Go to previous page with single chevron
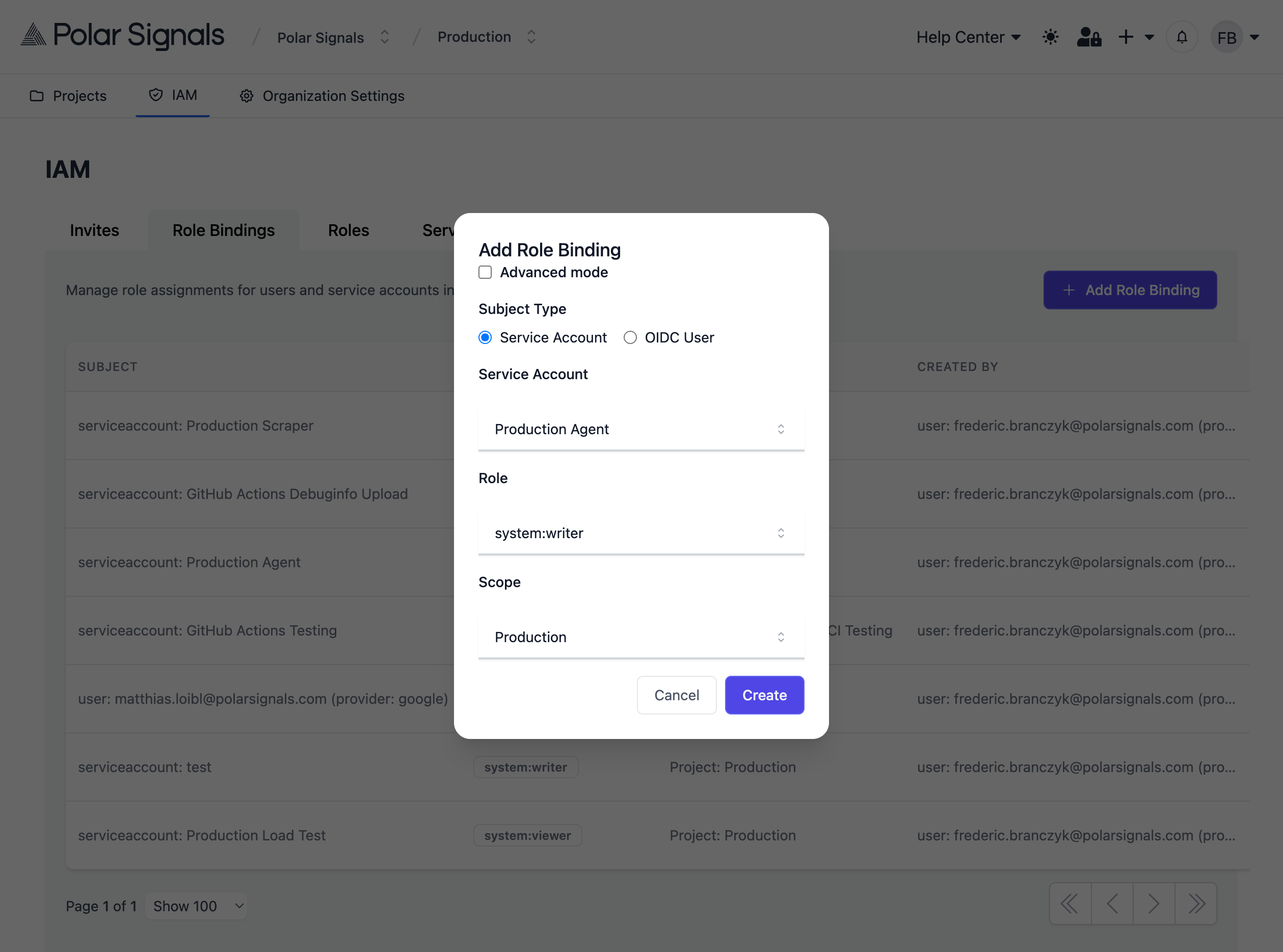This screenshot has height=952, width=1283. 1111,903
